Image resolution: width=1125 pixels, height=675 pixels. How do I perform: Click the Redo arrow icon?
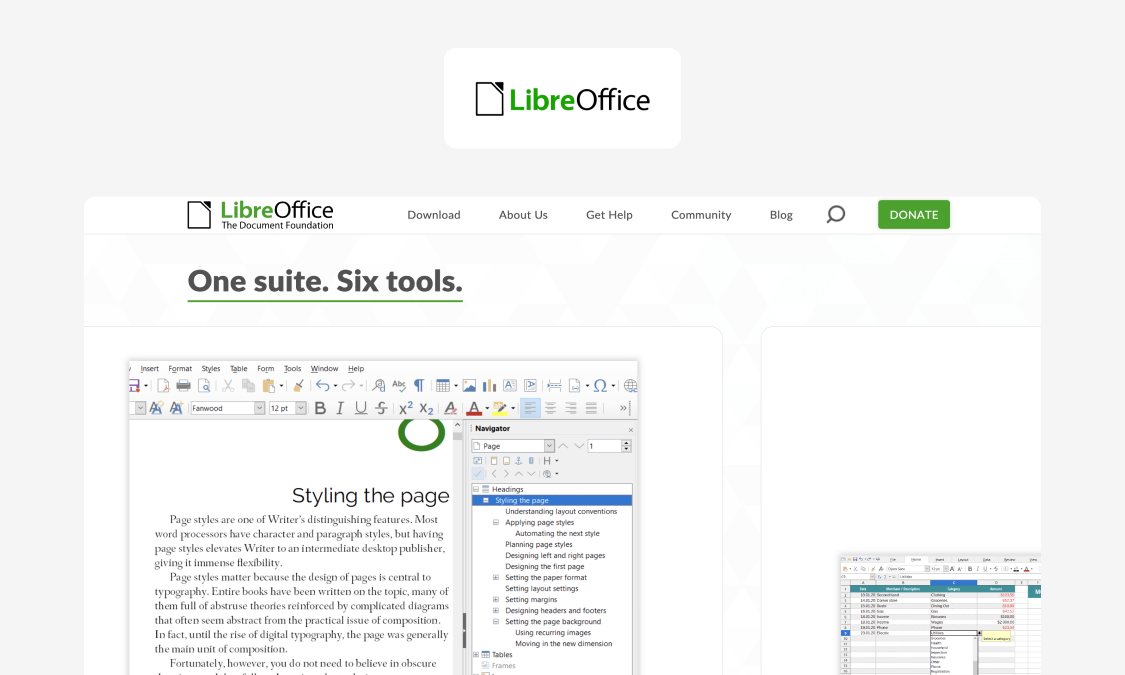348,385
